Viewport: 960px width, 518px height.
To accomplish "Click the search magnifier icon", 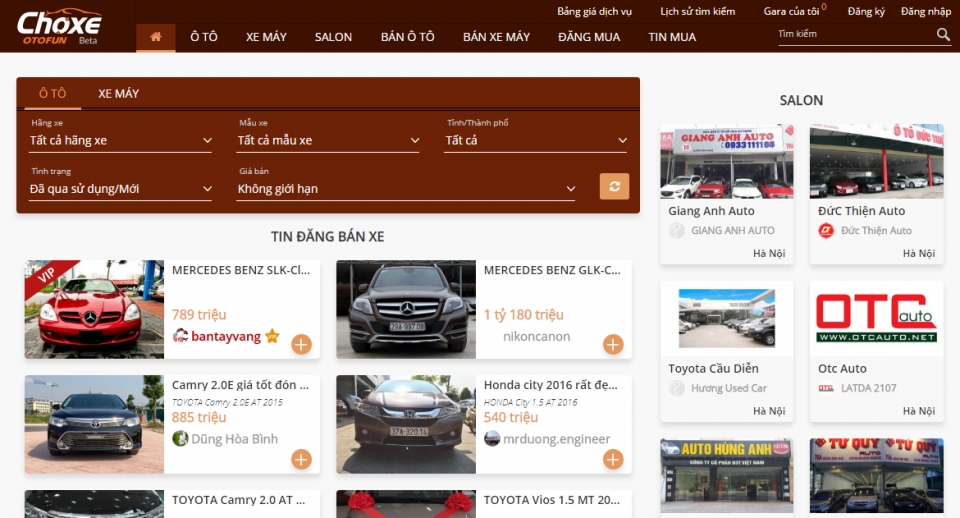I will tap(943, 34).
